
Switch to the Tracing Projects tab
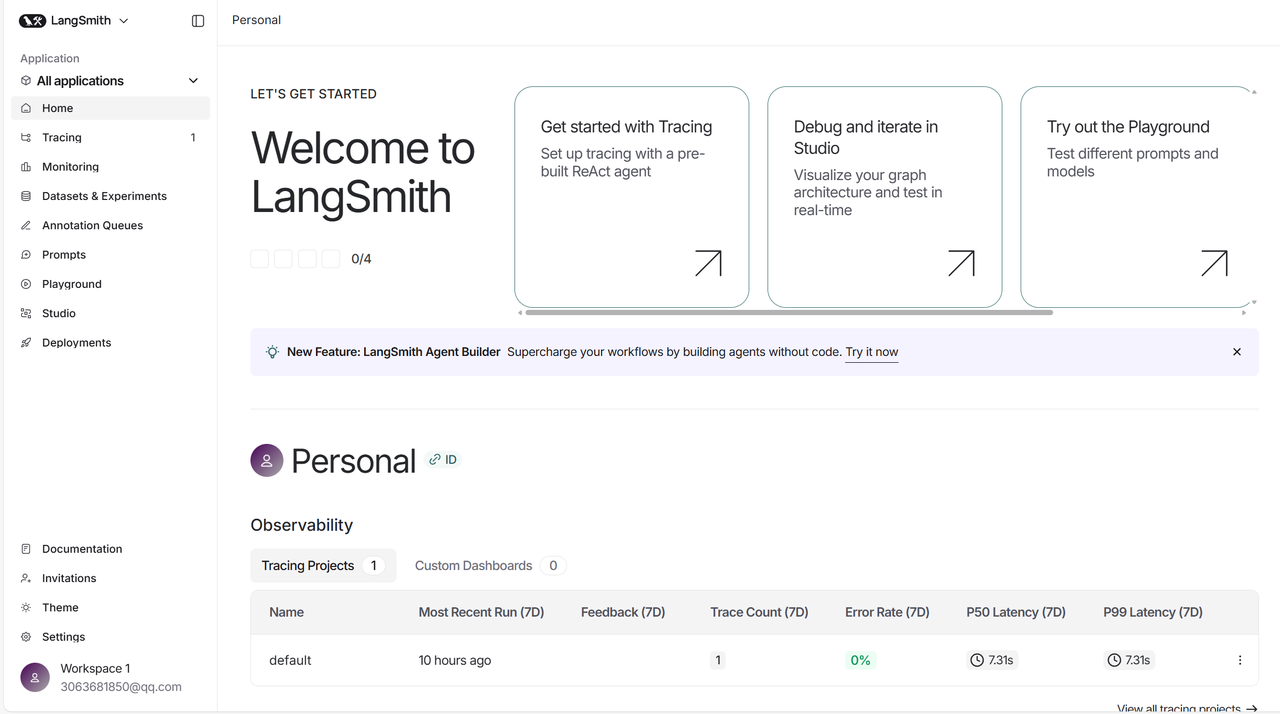click(x=323, y=566)
